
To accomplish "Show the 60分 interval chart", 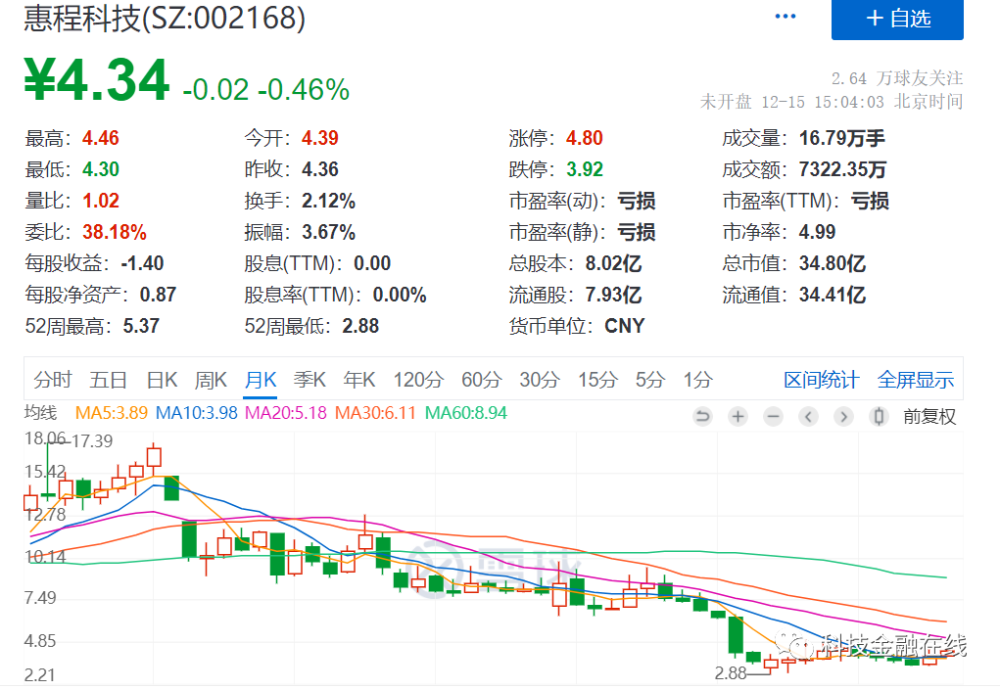I will pos(482,380).
